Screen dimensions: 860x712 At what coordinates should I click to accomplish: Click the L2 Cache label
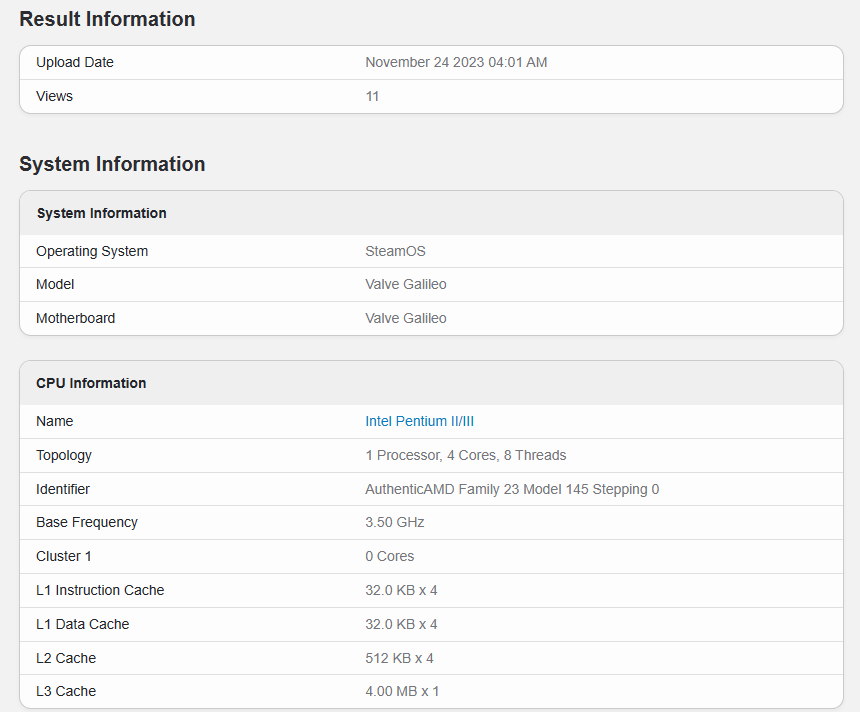(66, 658)
